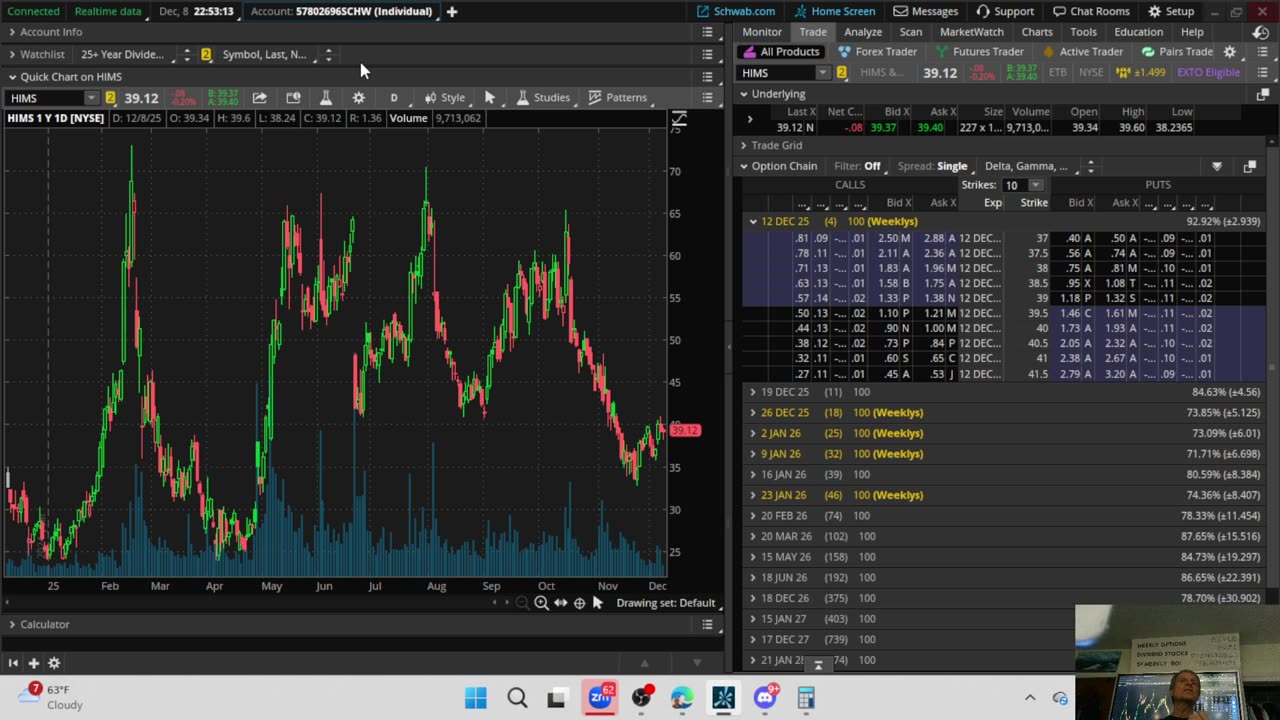Expand the Account Info panel
1280x720 pixels.
(12, 32)
